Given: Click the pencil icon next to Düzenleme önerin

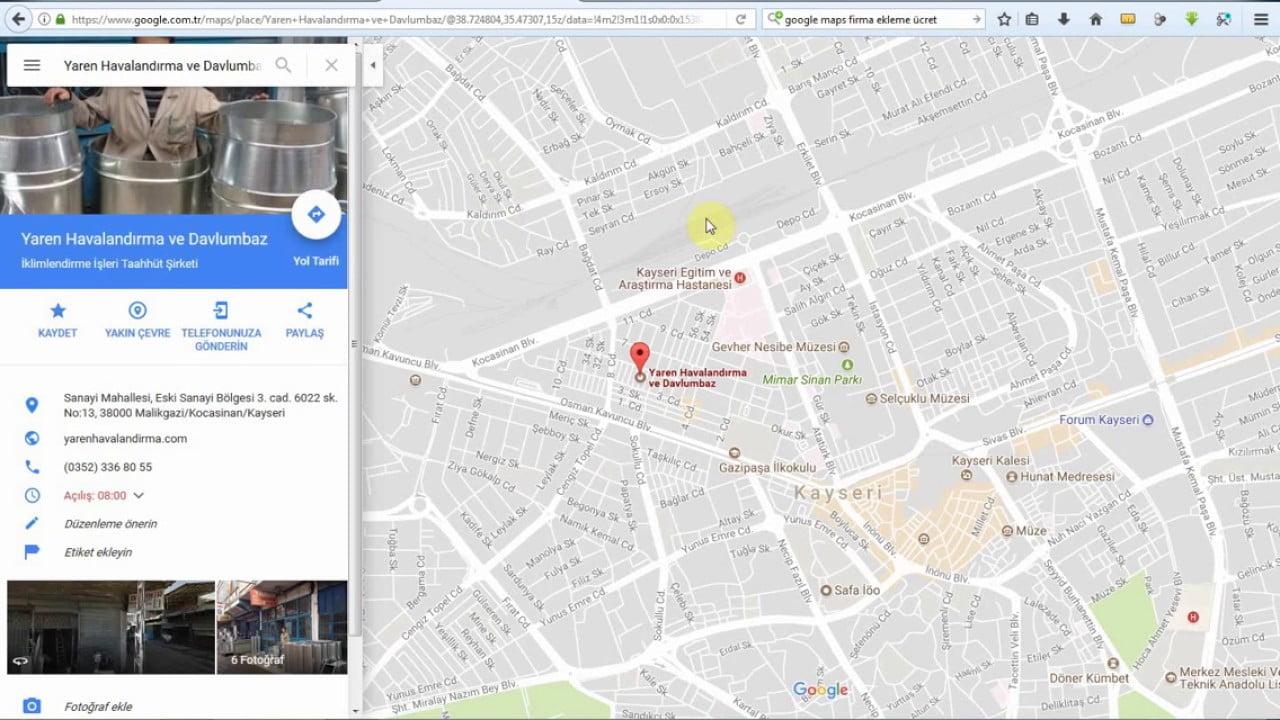Looking at the screenshot, I should pos(32,523).
